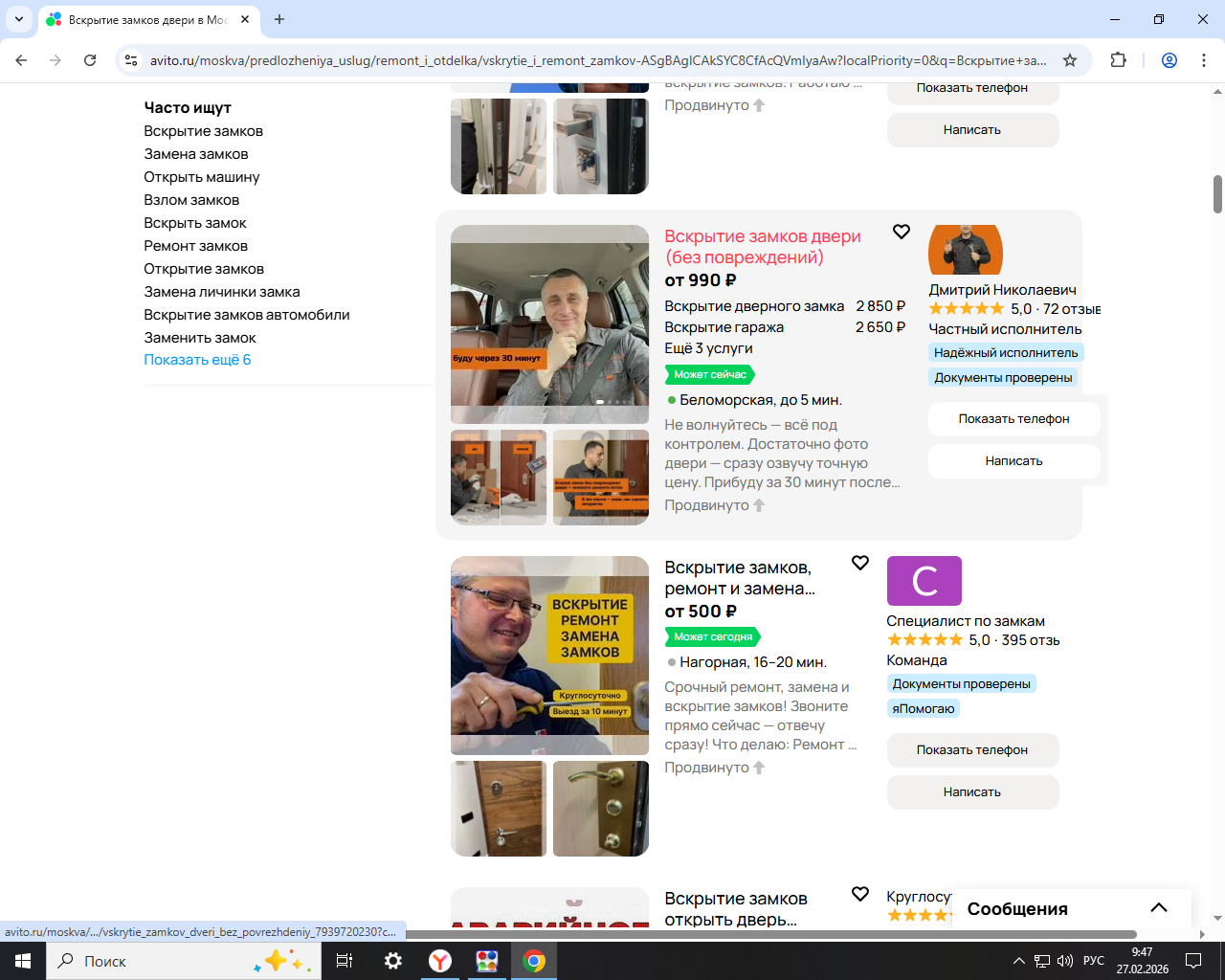Open the 'Вскрыть замок' frequent search link
The height and width of the screenshot is (980, 1225).
pos(195,223)
